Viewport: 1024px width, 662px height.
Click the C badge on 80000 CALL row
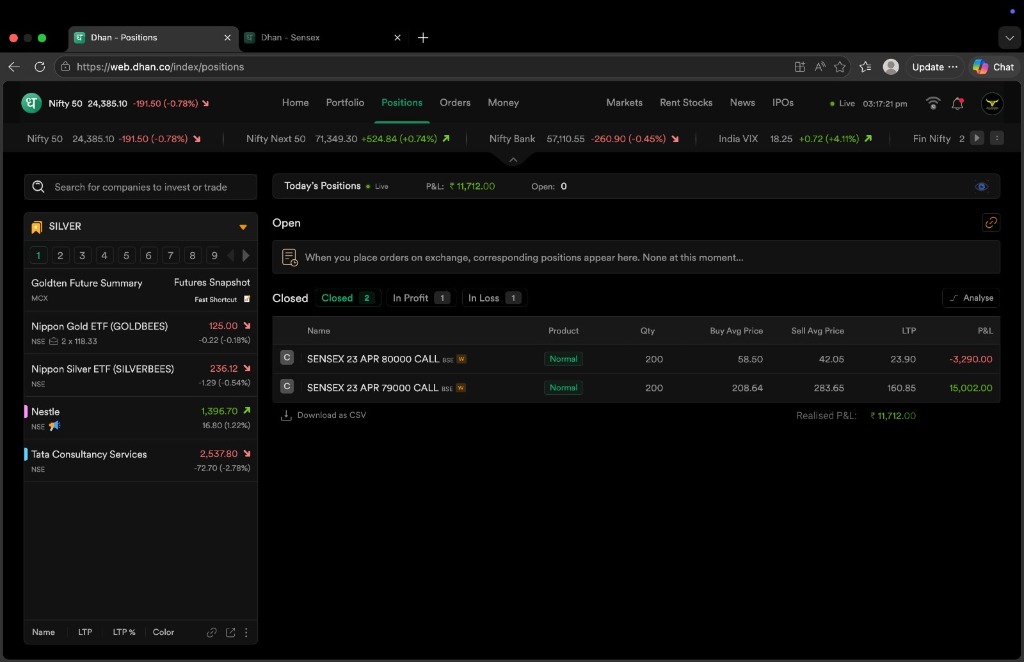(287, 358)
